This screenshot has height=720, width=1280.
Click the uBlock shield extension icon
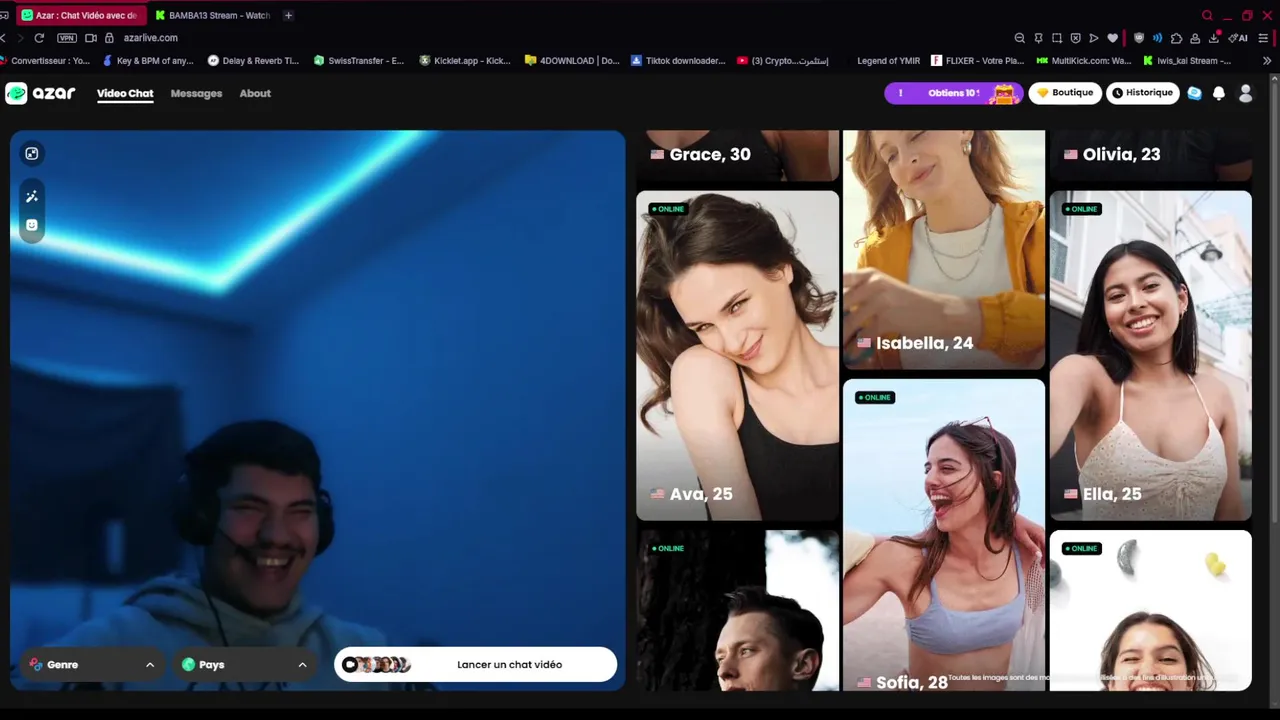point(1138,38)
